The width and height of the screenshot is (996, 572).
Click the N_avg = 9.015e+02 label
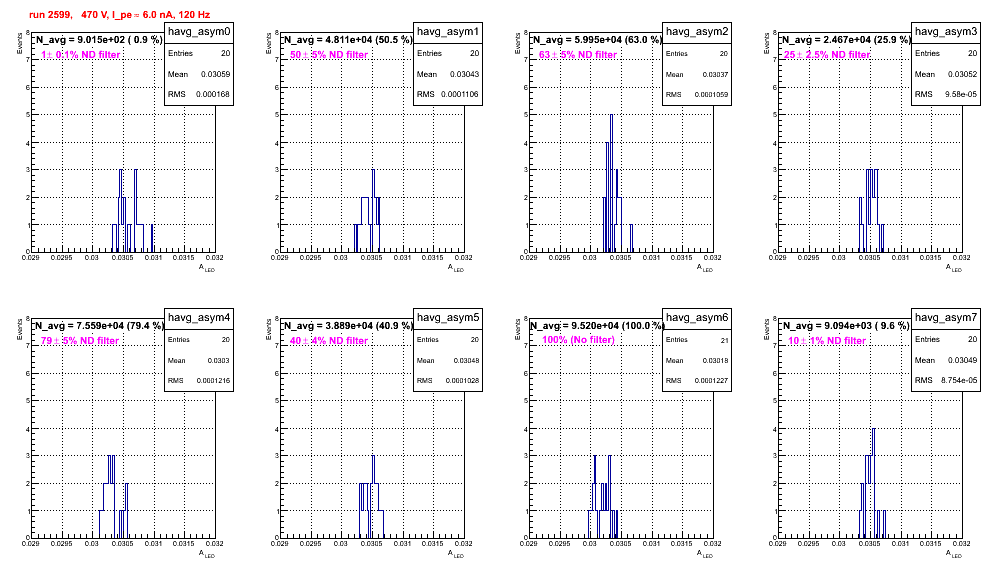[98, 40]
